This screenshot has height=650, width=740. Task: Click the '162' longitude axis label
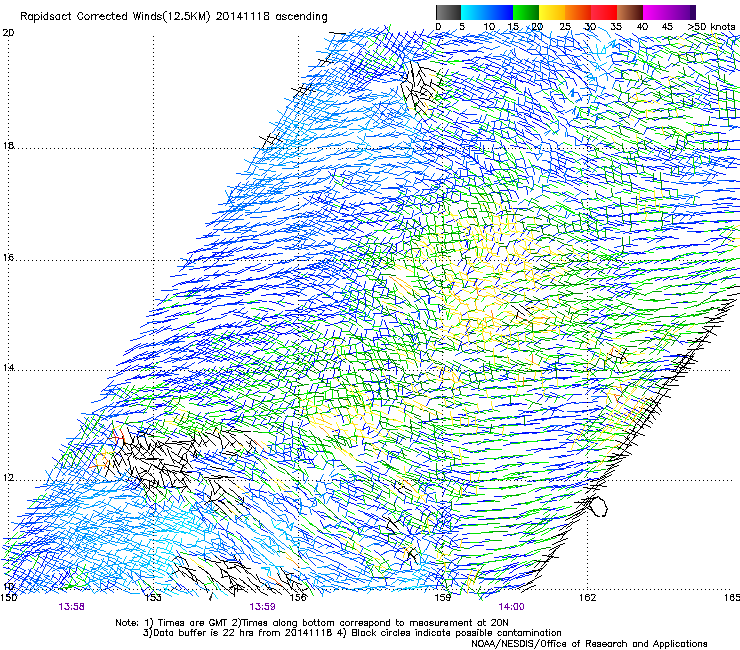[588, 598]
